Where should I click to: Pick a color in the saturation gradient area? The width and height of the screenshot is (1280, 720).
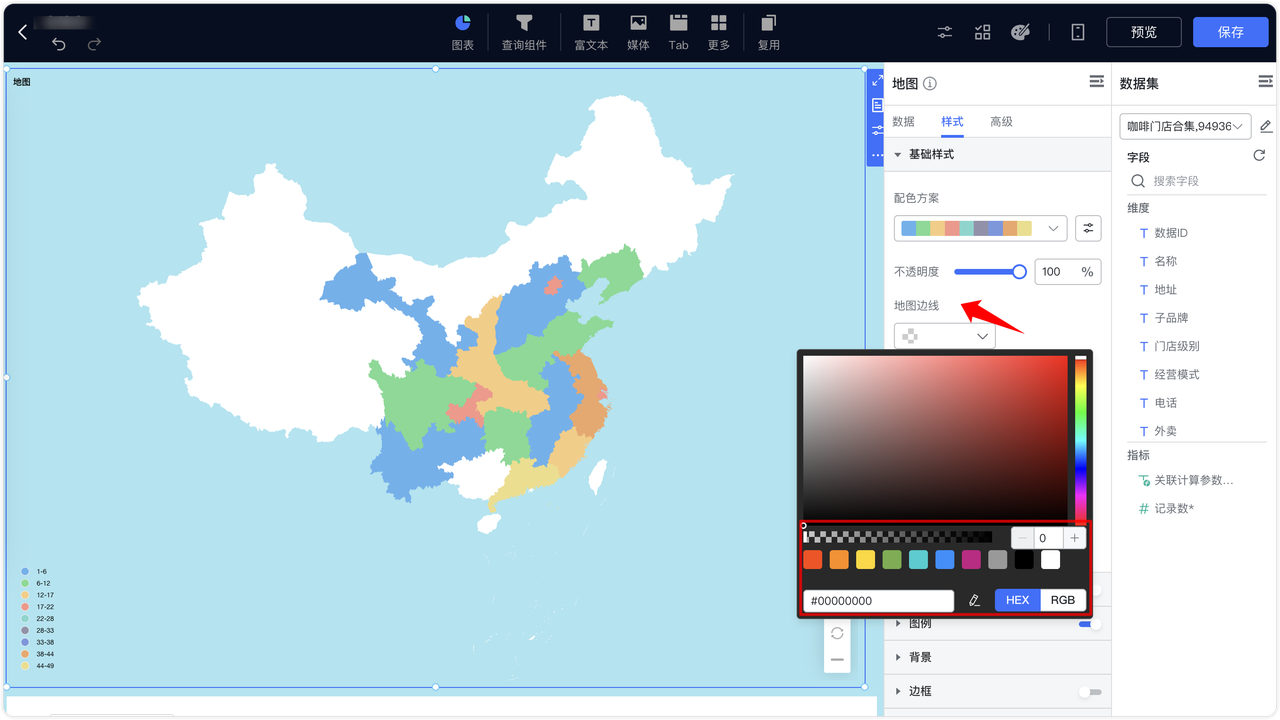[935, 436]
